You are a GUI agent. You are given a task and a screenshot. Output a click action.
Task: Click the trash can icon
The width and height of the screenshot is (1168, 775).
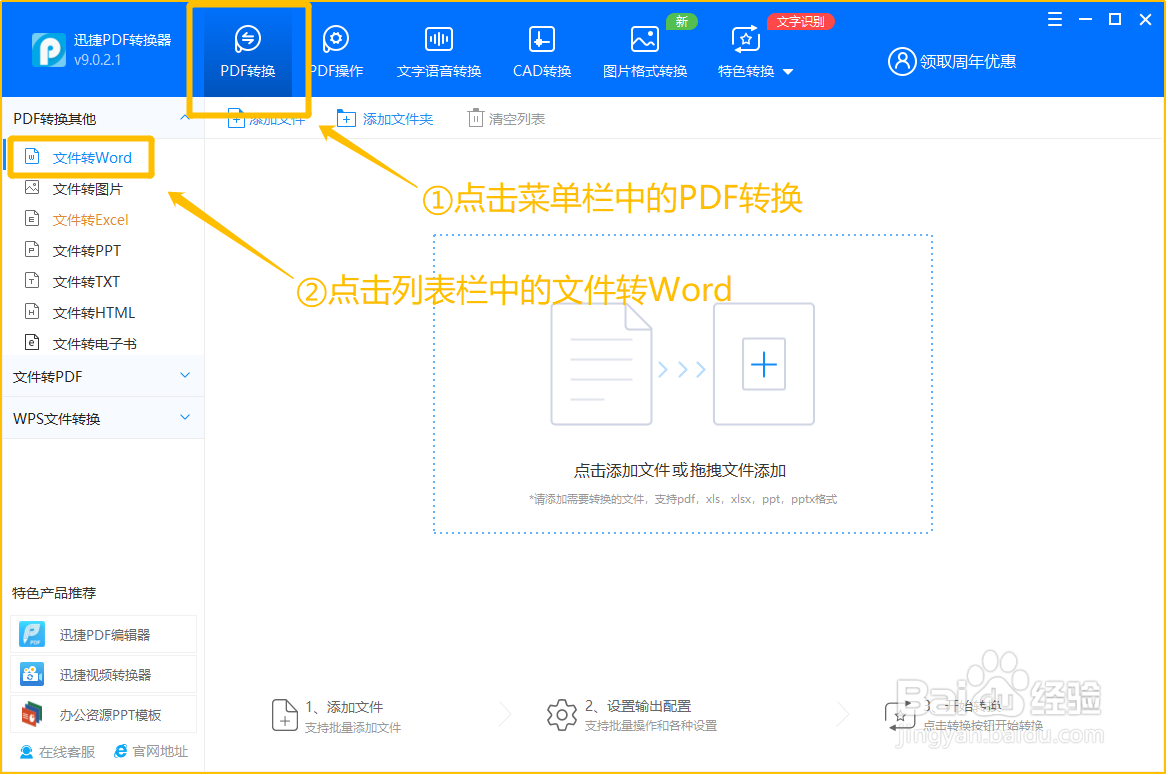(475, 118)
